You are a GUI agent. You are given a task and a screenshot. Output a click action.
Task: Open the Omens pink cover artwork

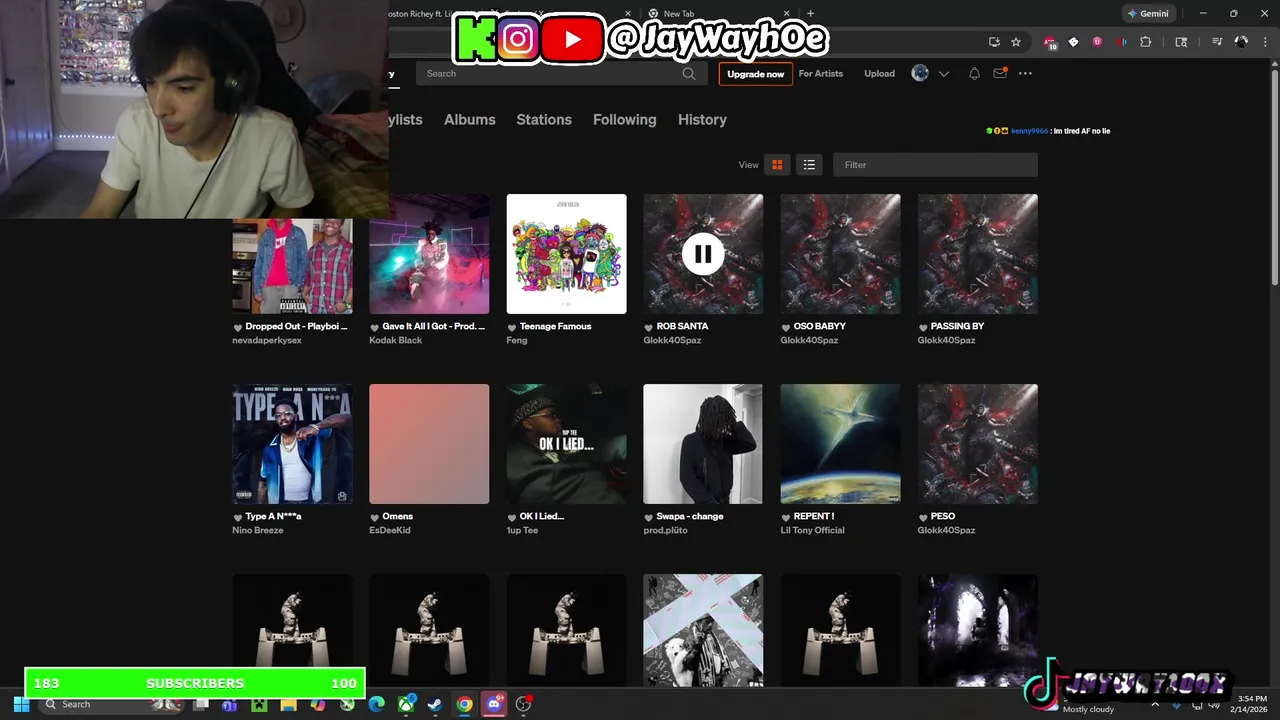tap(429, 444)
